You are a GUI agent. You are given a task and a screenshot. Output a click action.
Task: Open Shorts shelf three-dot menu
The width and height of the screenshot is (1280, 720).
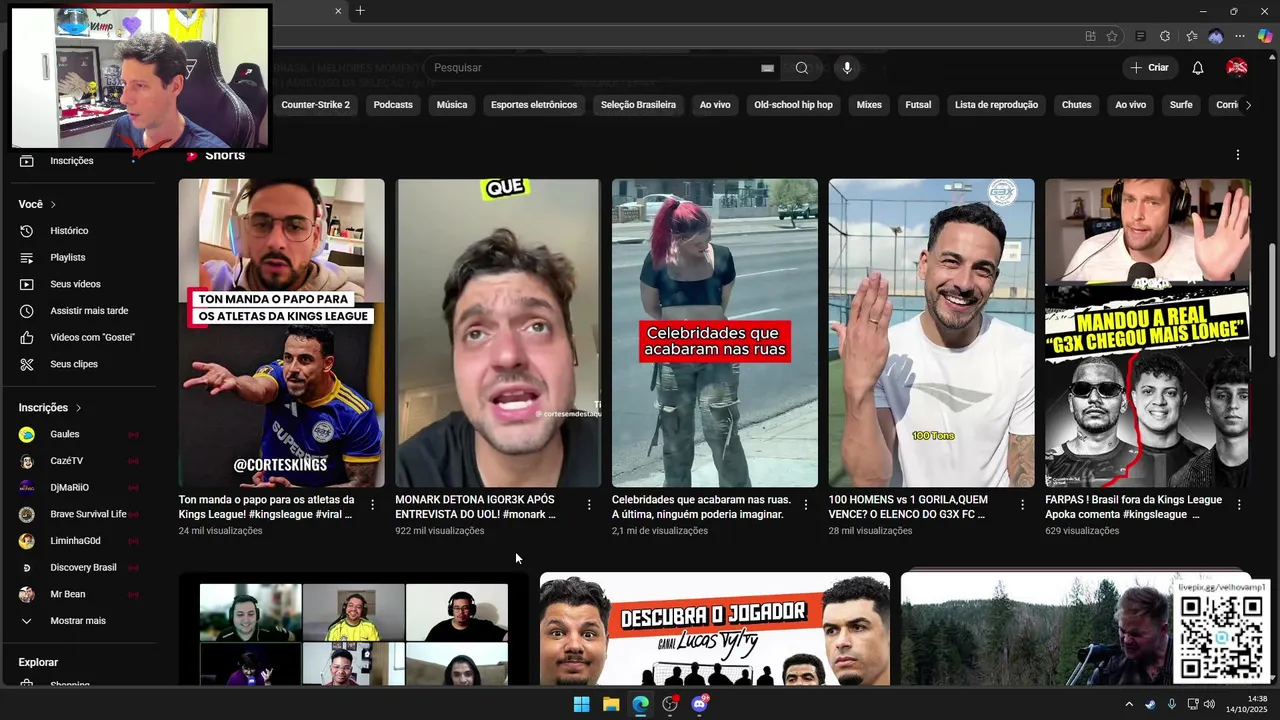[1237, 155]
